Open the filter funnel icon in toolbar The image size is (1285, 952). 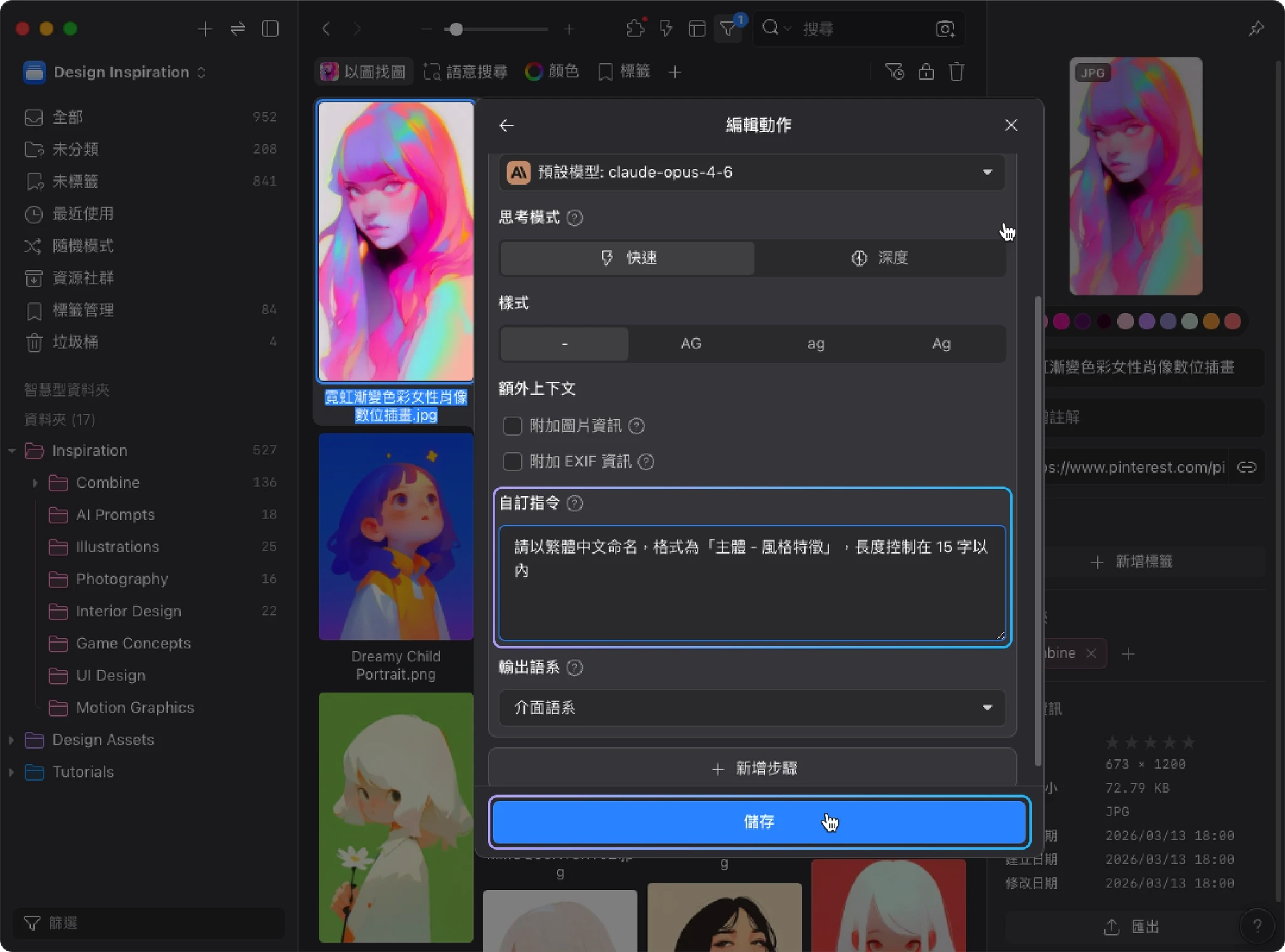(x=728, y=29)
